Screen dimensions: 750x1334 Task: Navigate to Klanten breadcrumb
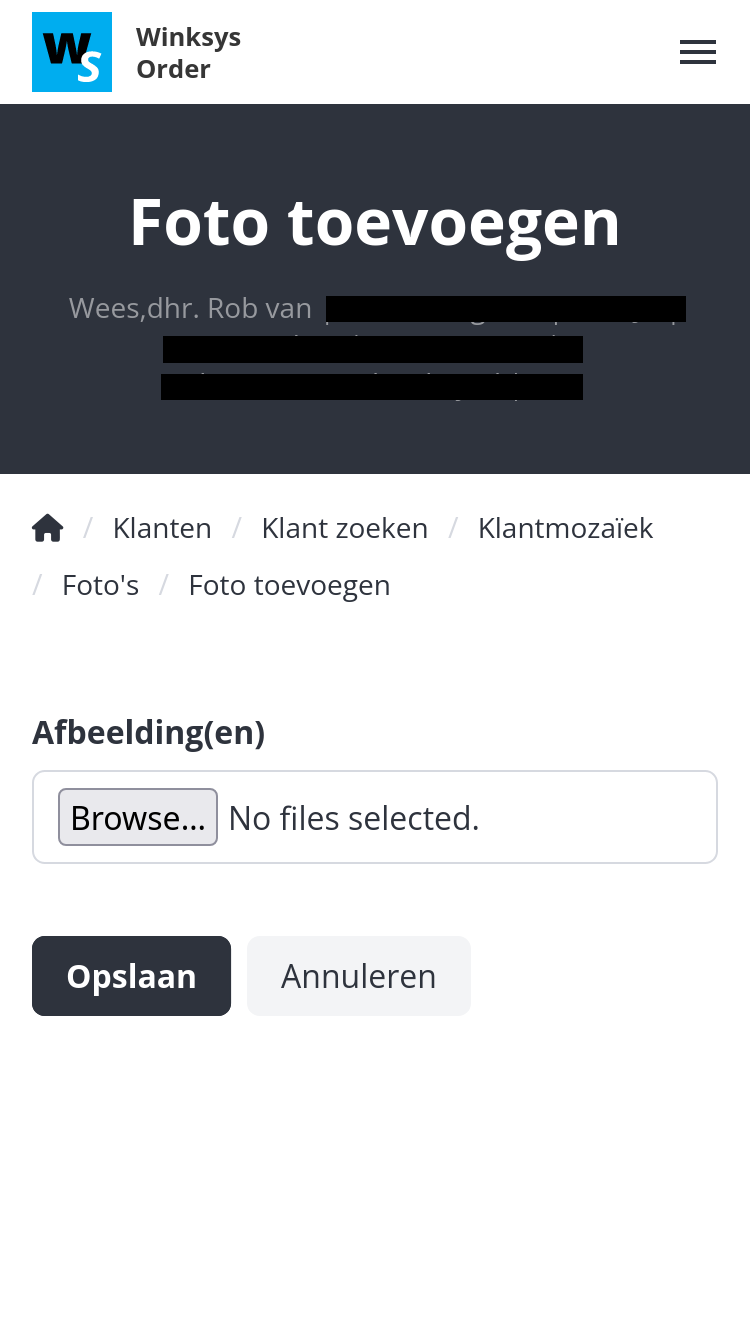[162, 528]
